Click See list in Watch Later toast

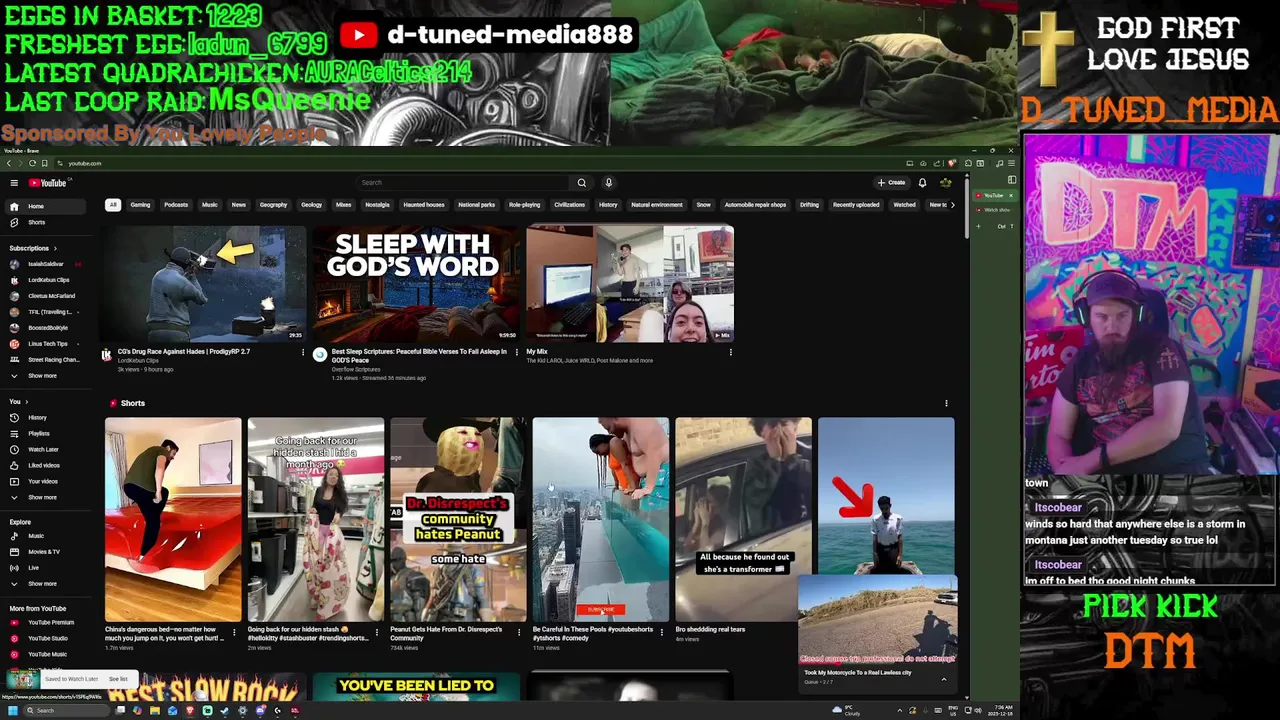(118, 679)
